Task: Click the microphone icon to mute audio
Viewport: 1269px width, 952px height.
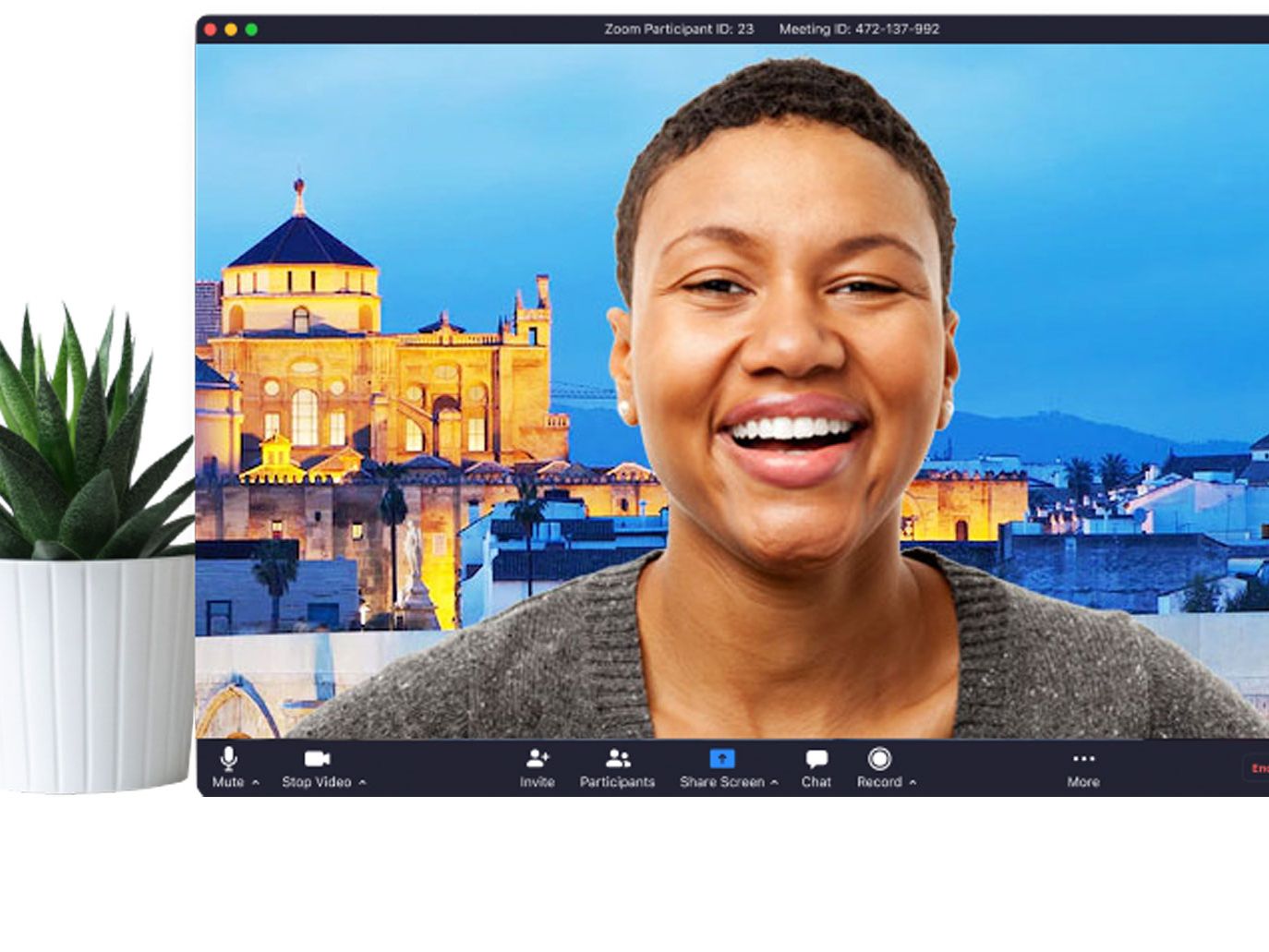Action: click(228, 760)
